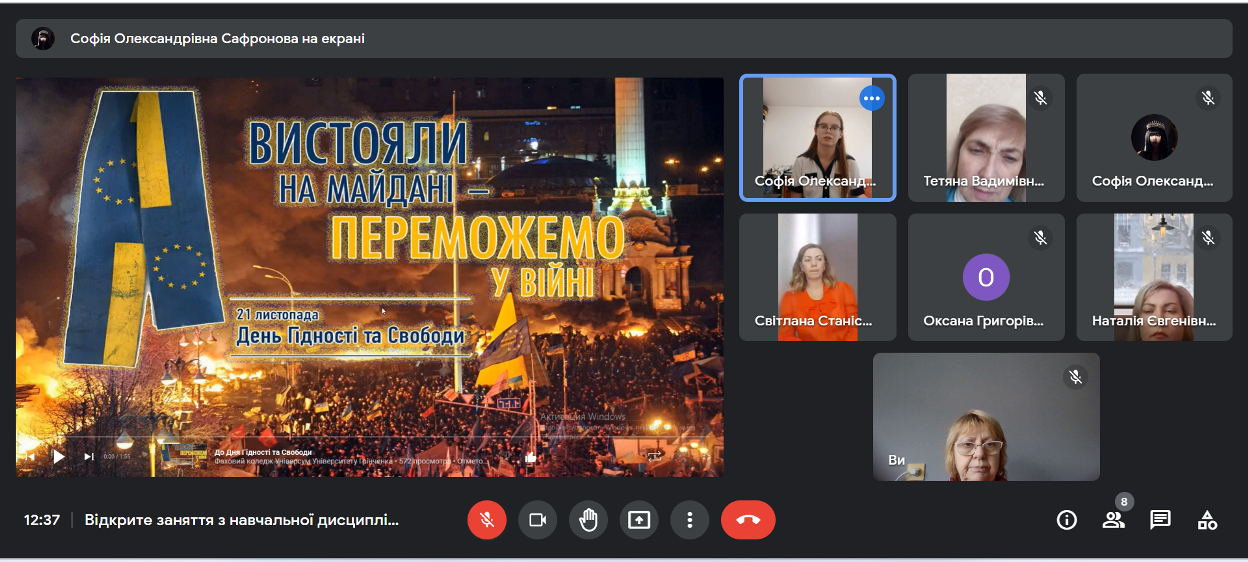The height and width of the screenshot is (562, 1248).
Task: Select Світлана Станіславівна's video tile
Action: coord(817,277)
